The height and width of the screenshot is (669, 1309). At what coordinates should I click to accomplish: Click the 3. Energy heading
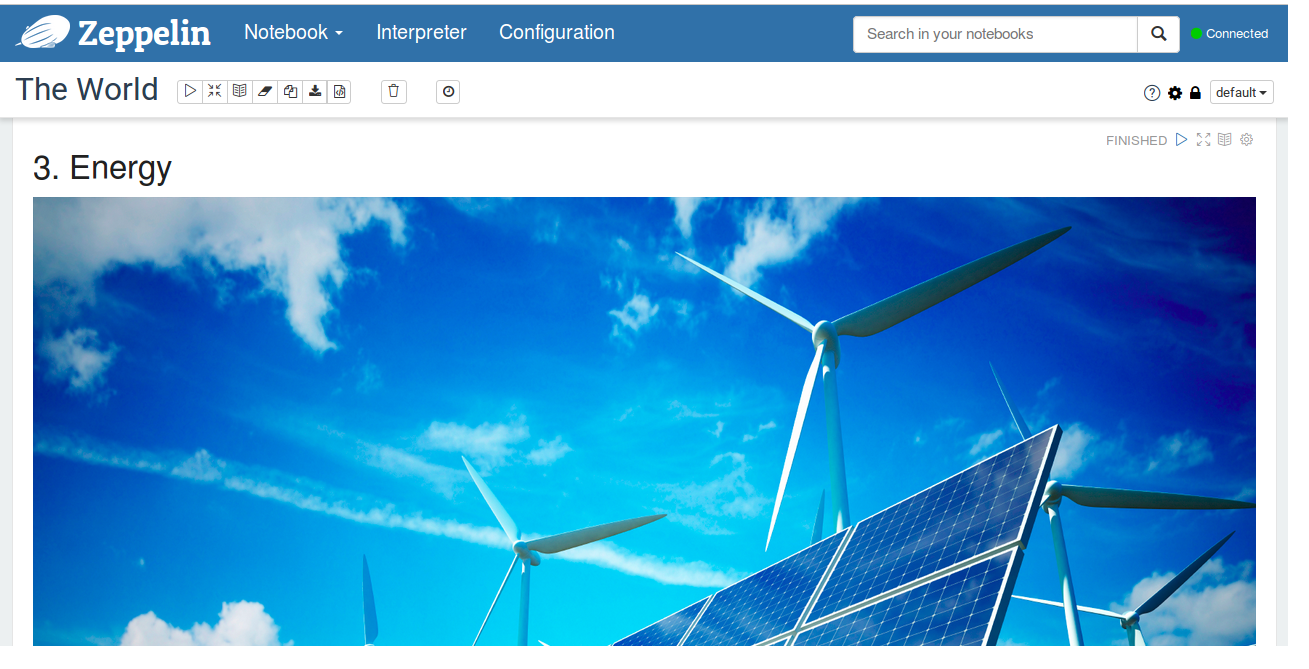[102, 167]
